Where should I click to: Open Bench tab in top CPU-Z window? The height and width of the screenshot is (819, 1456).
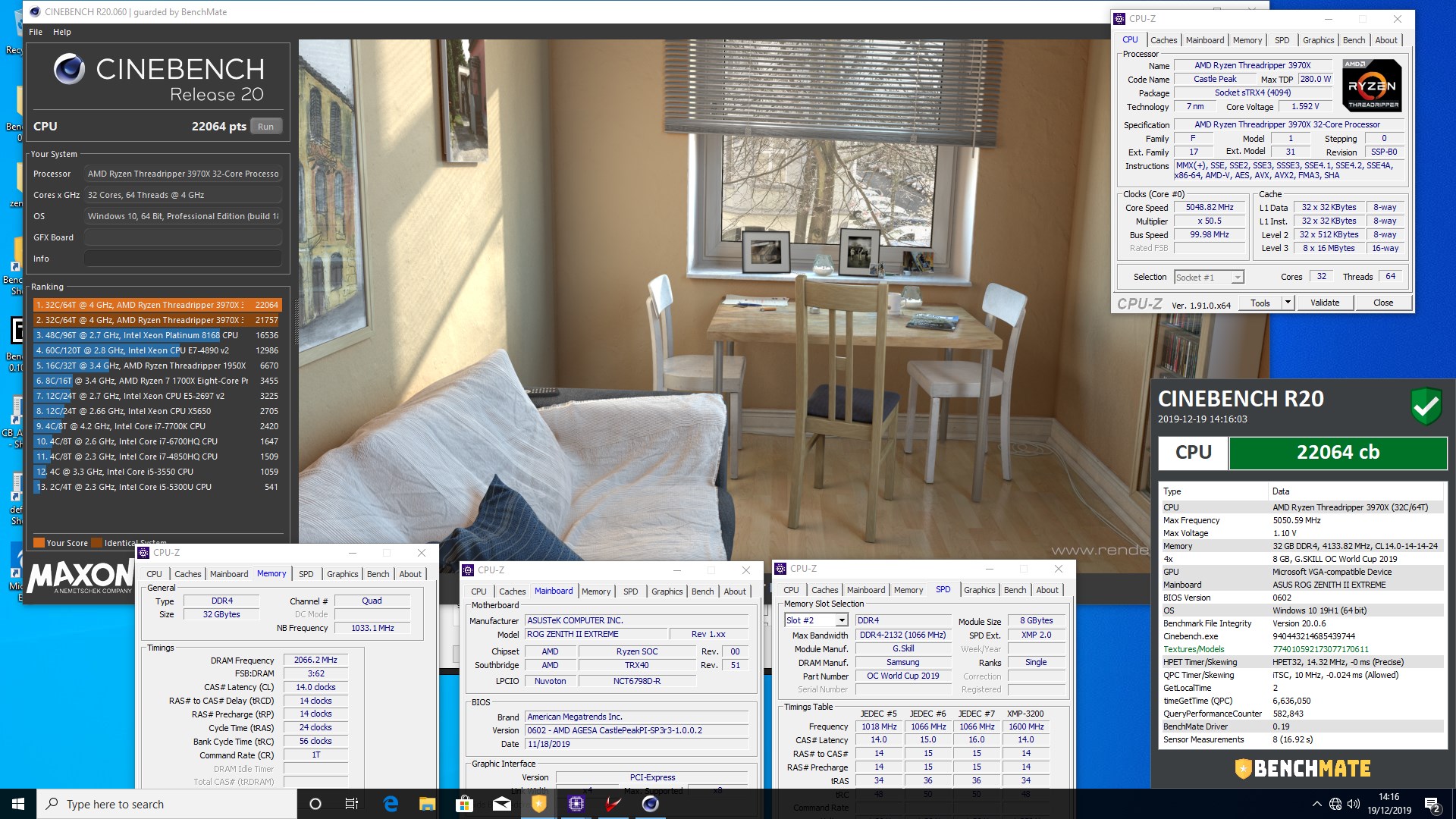(1354, 40)
